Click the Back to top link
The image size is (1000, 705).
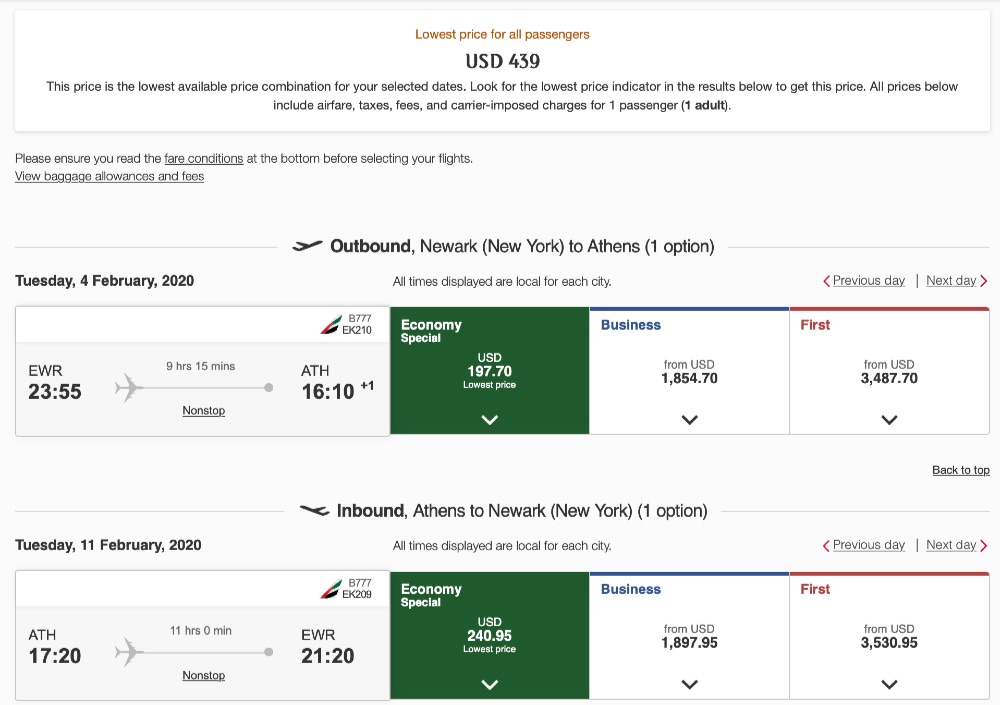click(x=960, y=470)
